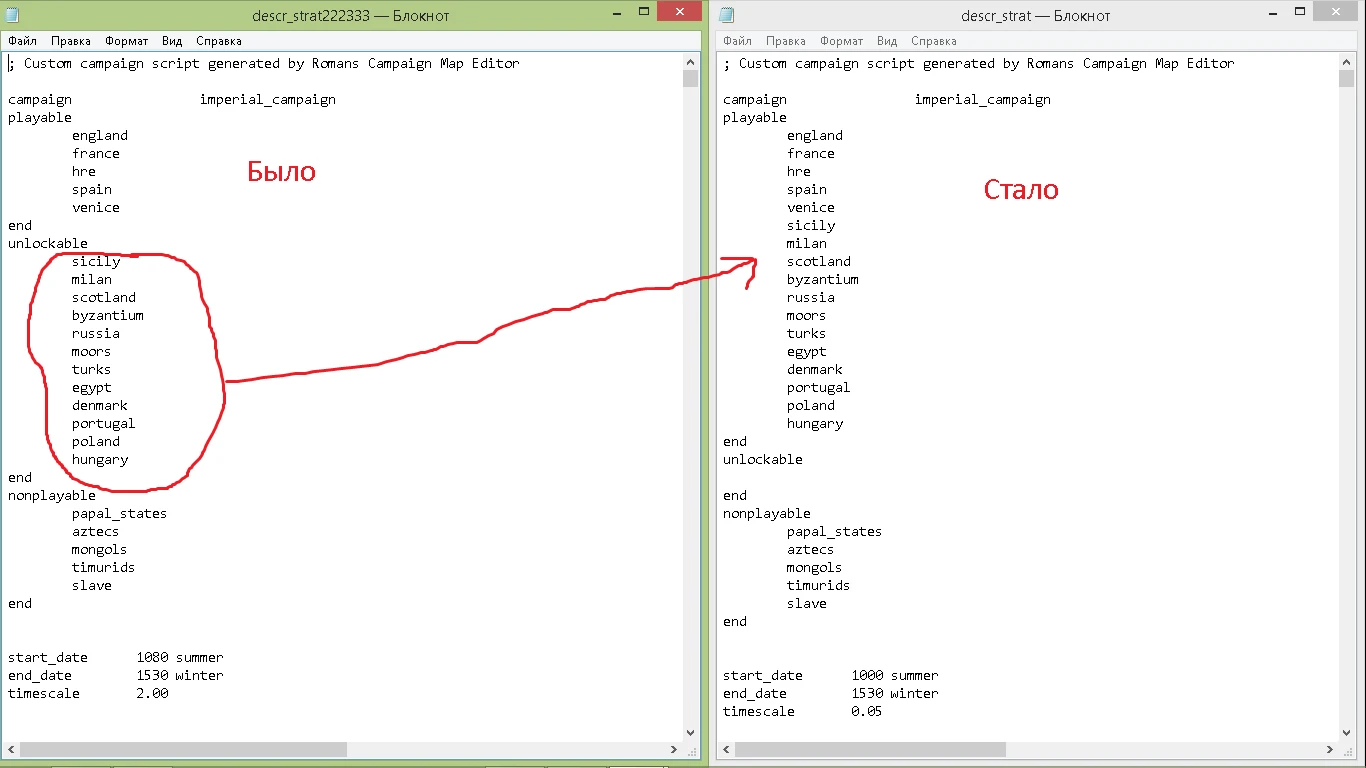Open Справка menu in the right descr_strat window
1366x768 pixels.
pyautogui.click(x=934, y=41)
